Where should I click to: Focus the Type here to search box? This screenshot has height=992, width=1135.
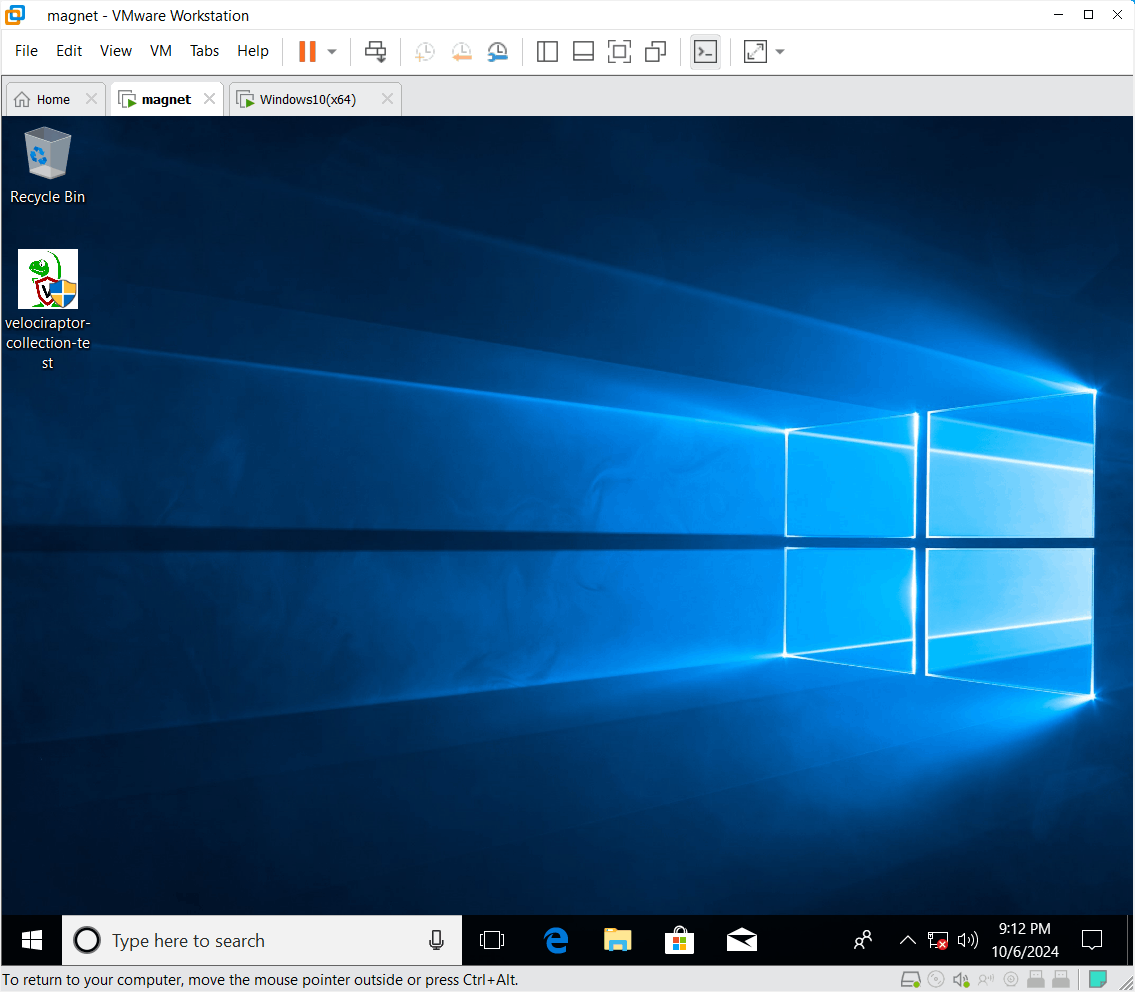click(262, 941)
